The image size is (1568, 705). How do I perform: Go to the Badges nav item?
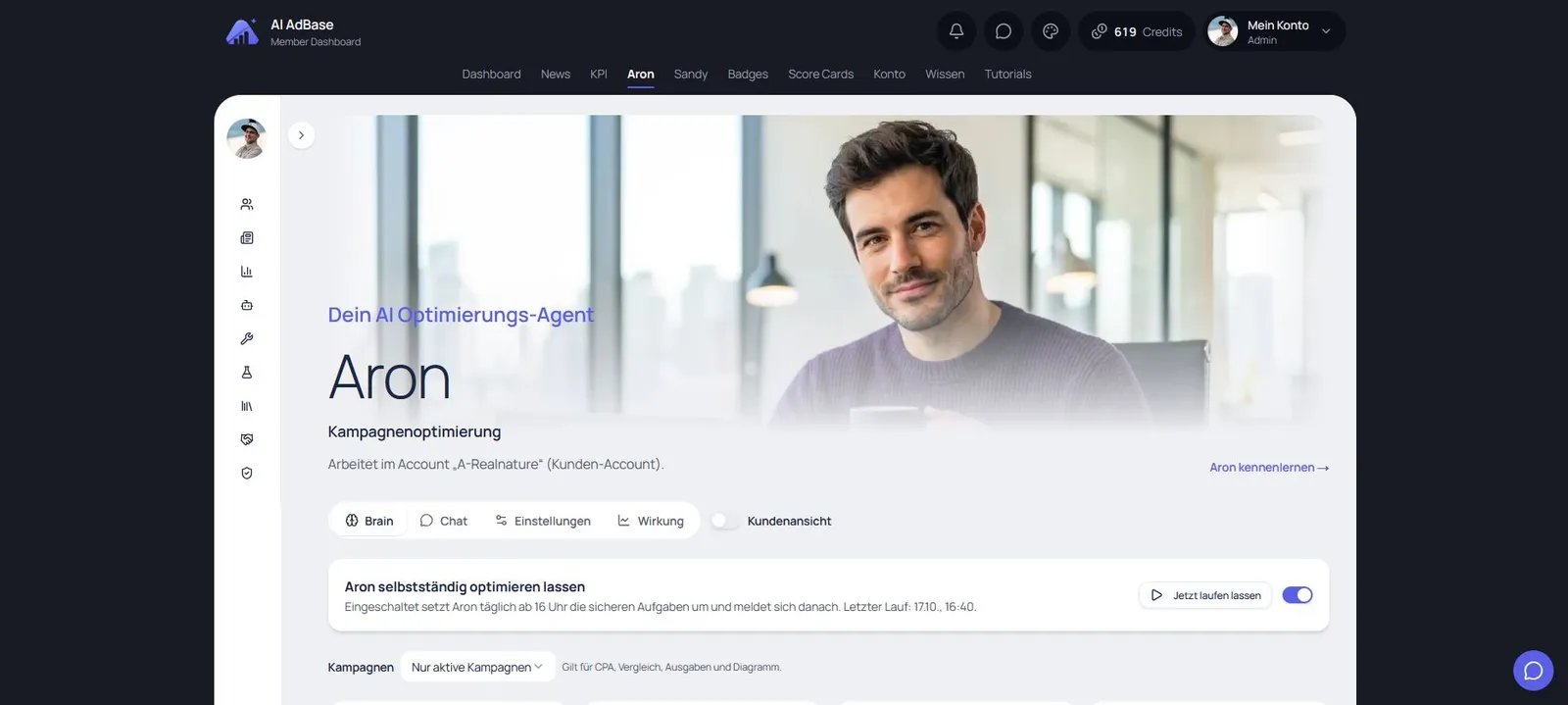[x=748, y=75]
